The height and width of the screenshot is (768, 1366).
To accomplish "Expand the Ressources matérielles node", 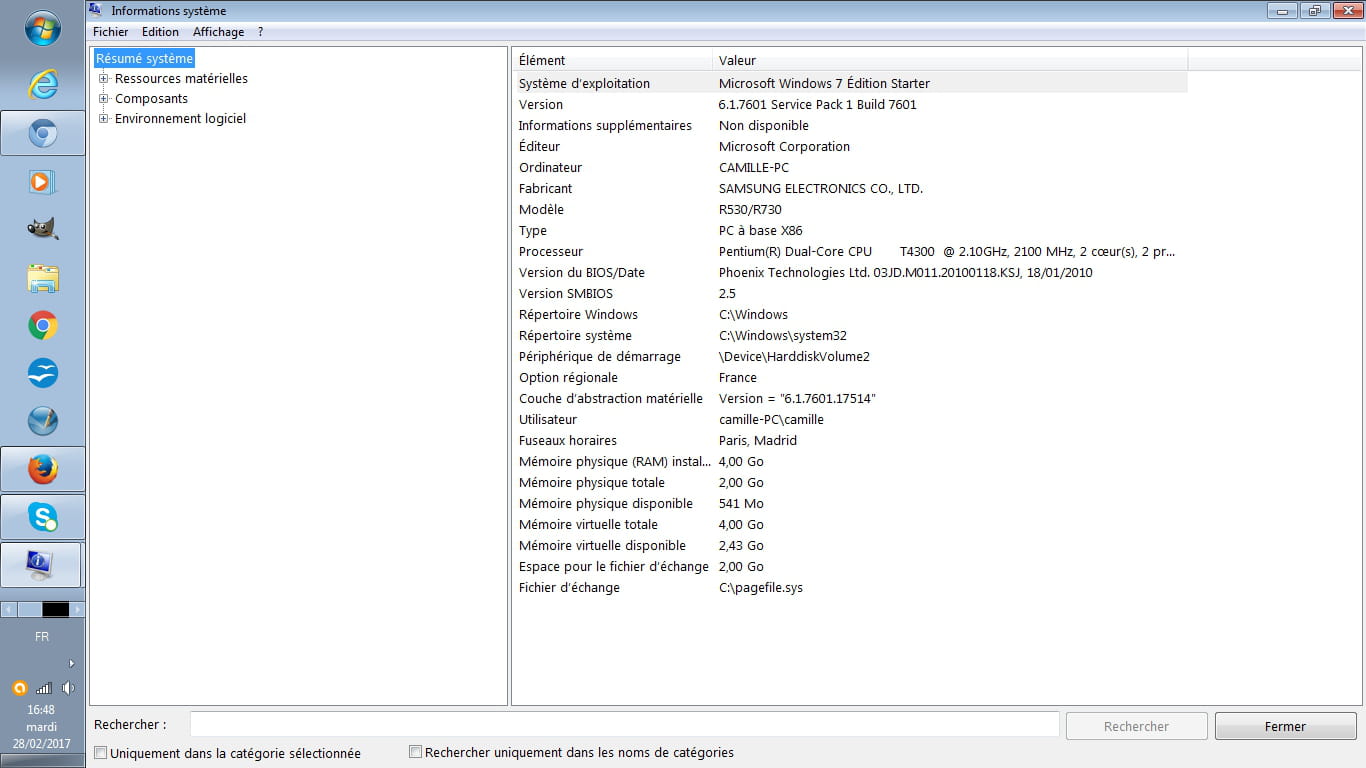I will point(104,78).
